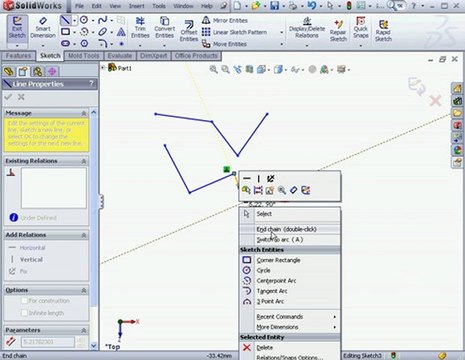This screenshot has width=465, height=360.
Task: Open the Insert menu
Action: pos(137,6)
